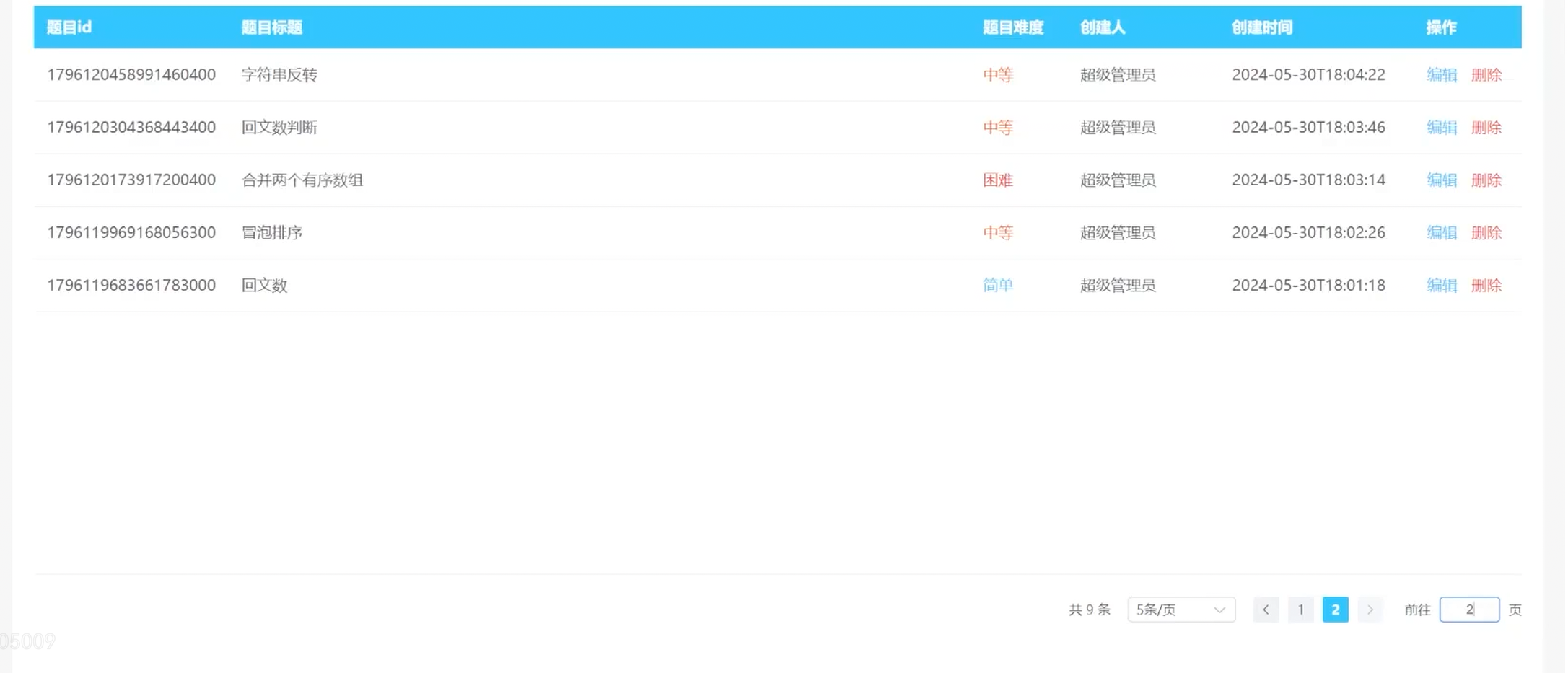Switch to page 1
The image size is (1568, 673).
tap(1300, 610)
